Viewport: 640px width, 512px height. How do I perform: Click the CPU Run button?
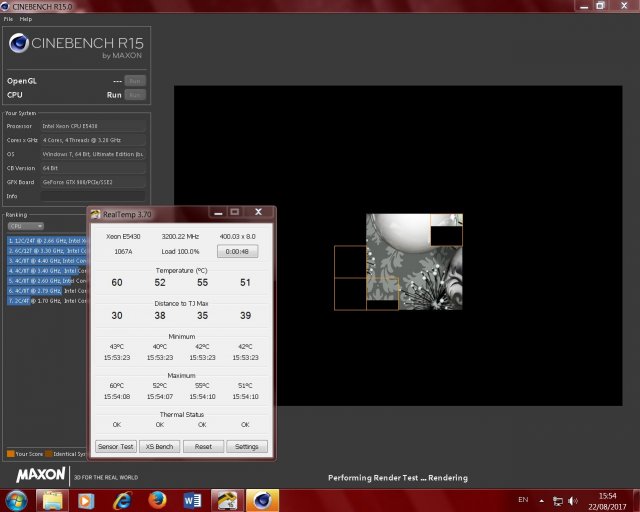tap(135, 95)
